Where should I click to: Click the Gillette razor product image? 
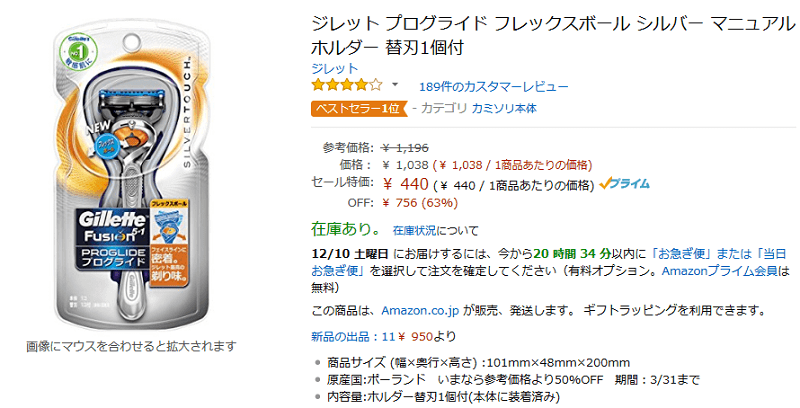coord(131,180)
